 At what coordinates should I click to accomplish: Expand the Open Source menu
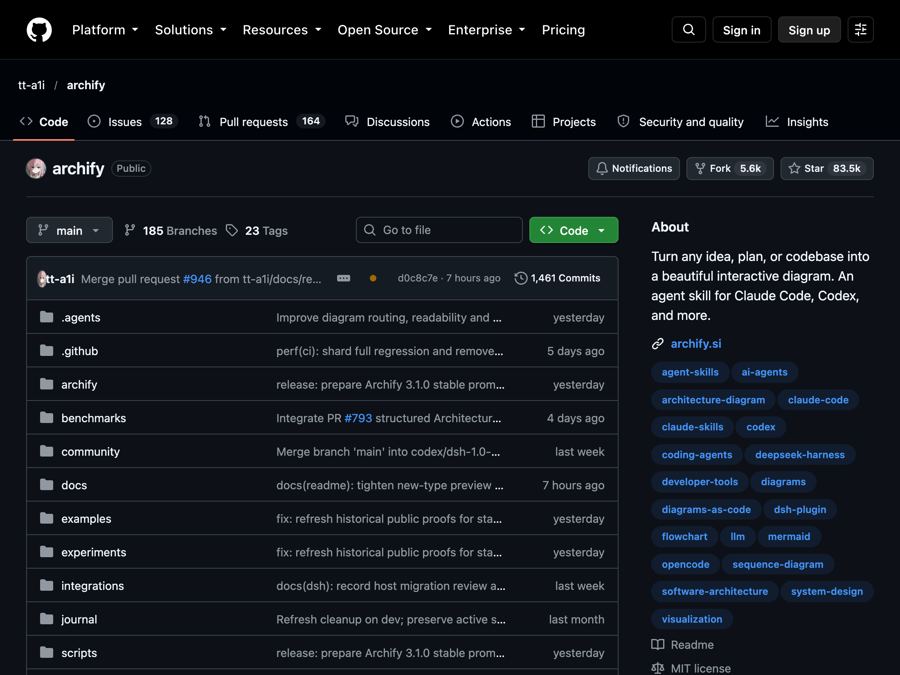[385, 30]
